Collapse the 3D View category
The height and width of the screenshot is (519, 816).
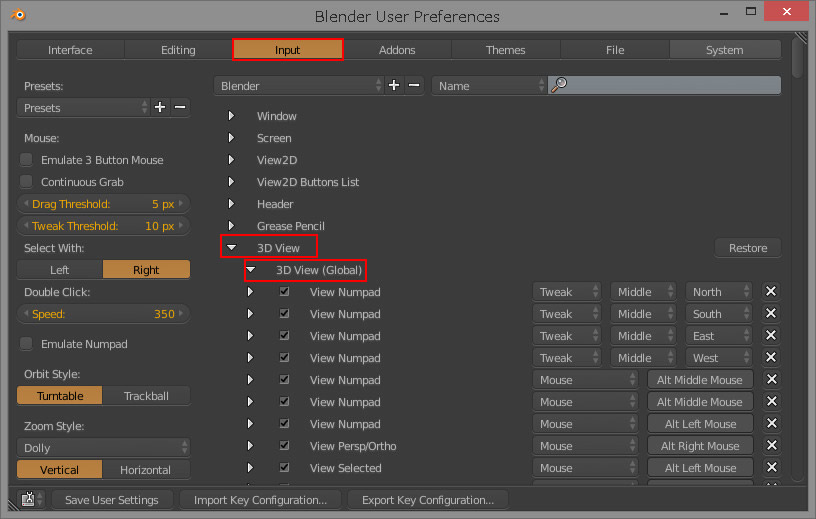pos(232,247)
